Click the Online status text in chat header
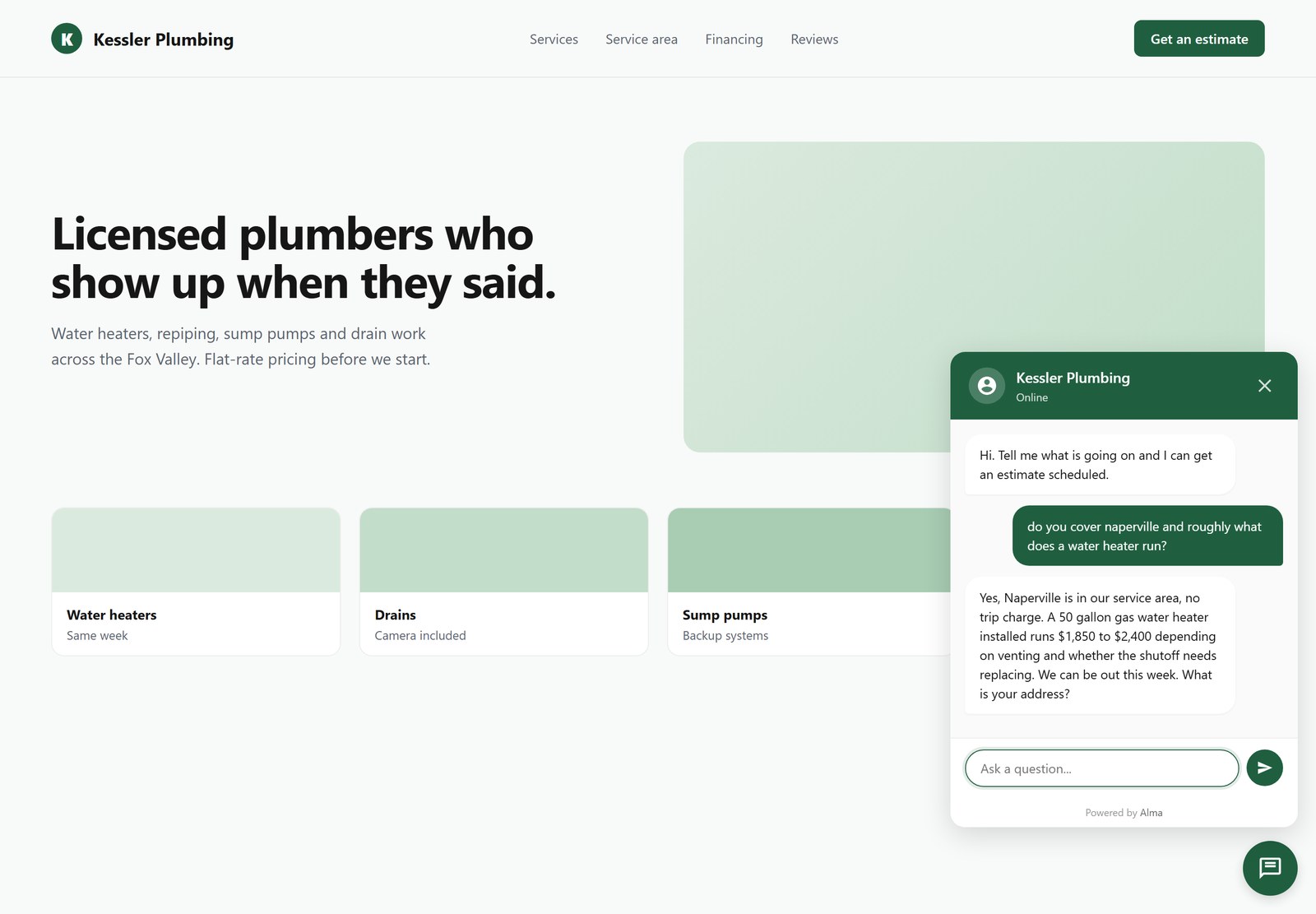 pyautogui.click(x=1031, y=397)
